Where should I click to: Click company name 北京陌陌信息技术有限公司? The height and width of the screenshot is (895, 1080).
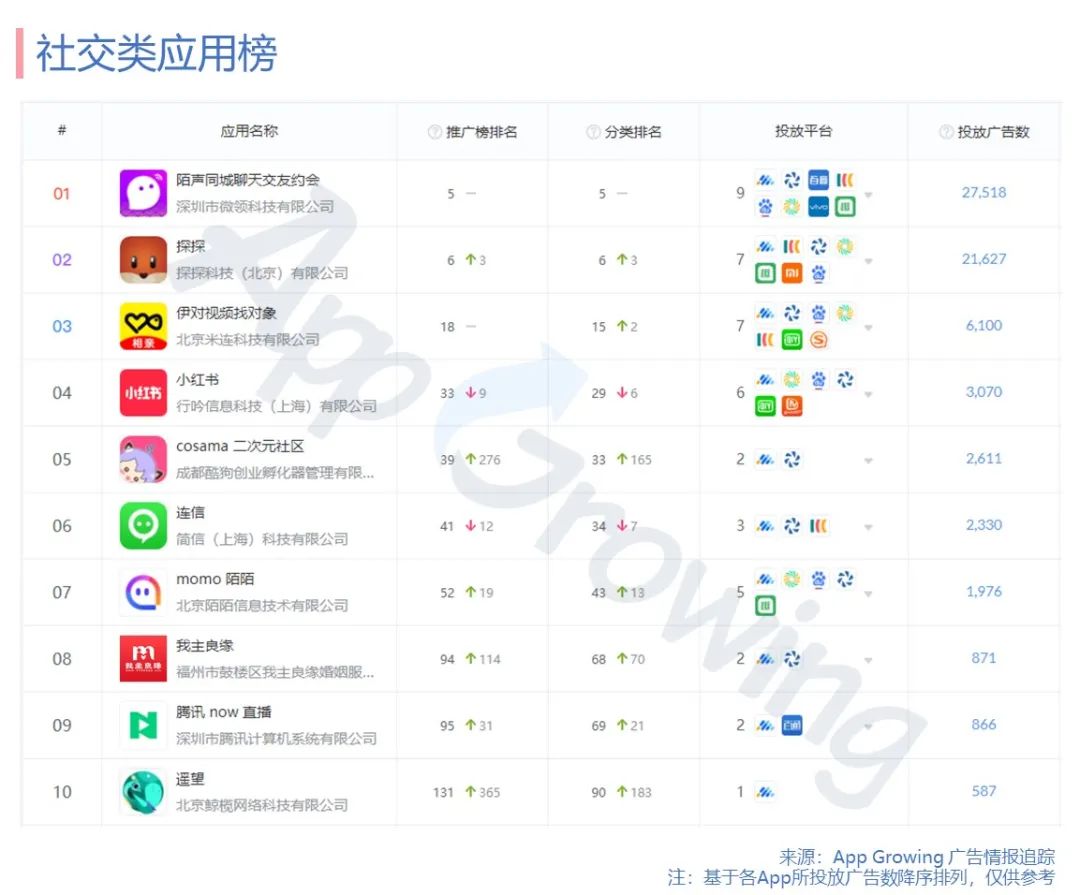point(262,606)
